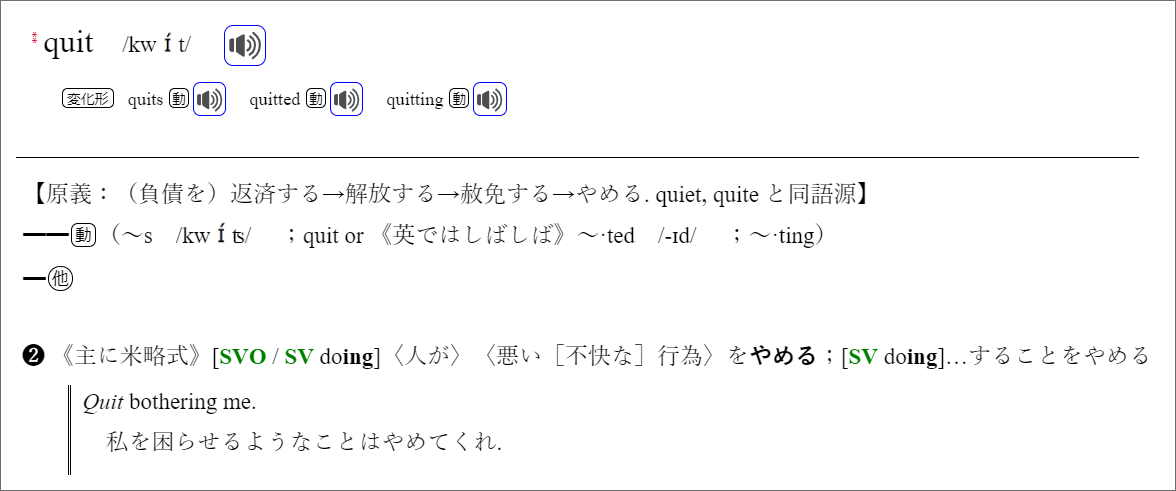Click the 【原義】 etymology note line

pos(448,195)
